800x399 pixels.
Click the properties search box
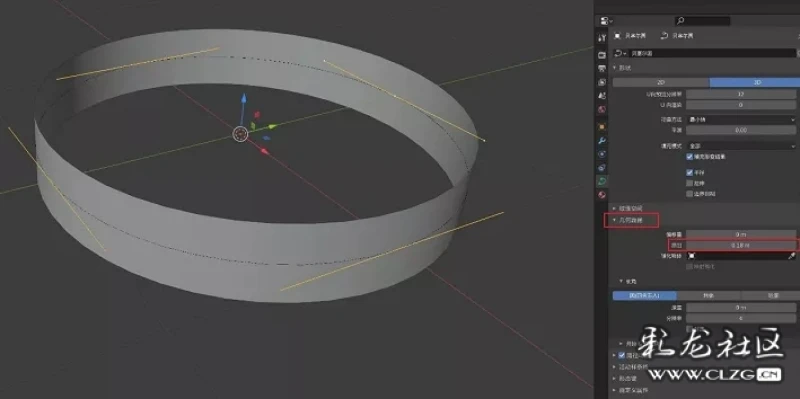pyautogui.click(x=703, y=21)
